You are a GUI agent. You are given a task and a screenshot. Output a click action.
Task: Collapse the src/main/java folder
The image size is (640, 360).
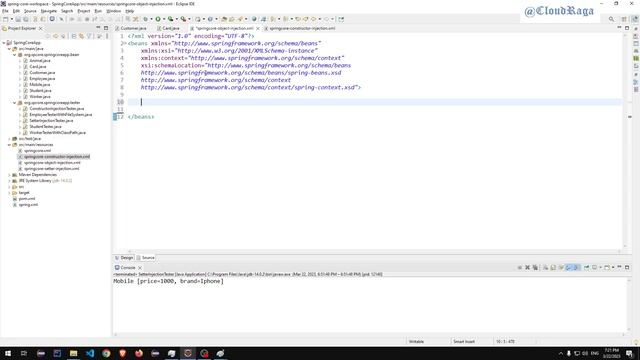9,49
